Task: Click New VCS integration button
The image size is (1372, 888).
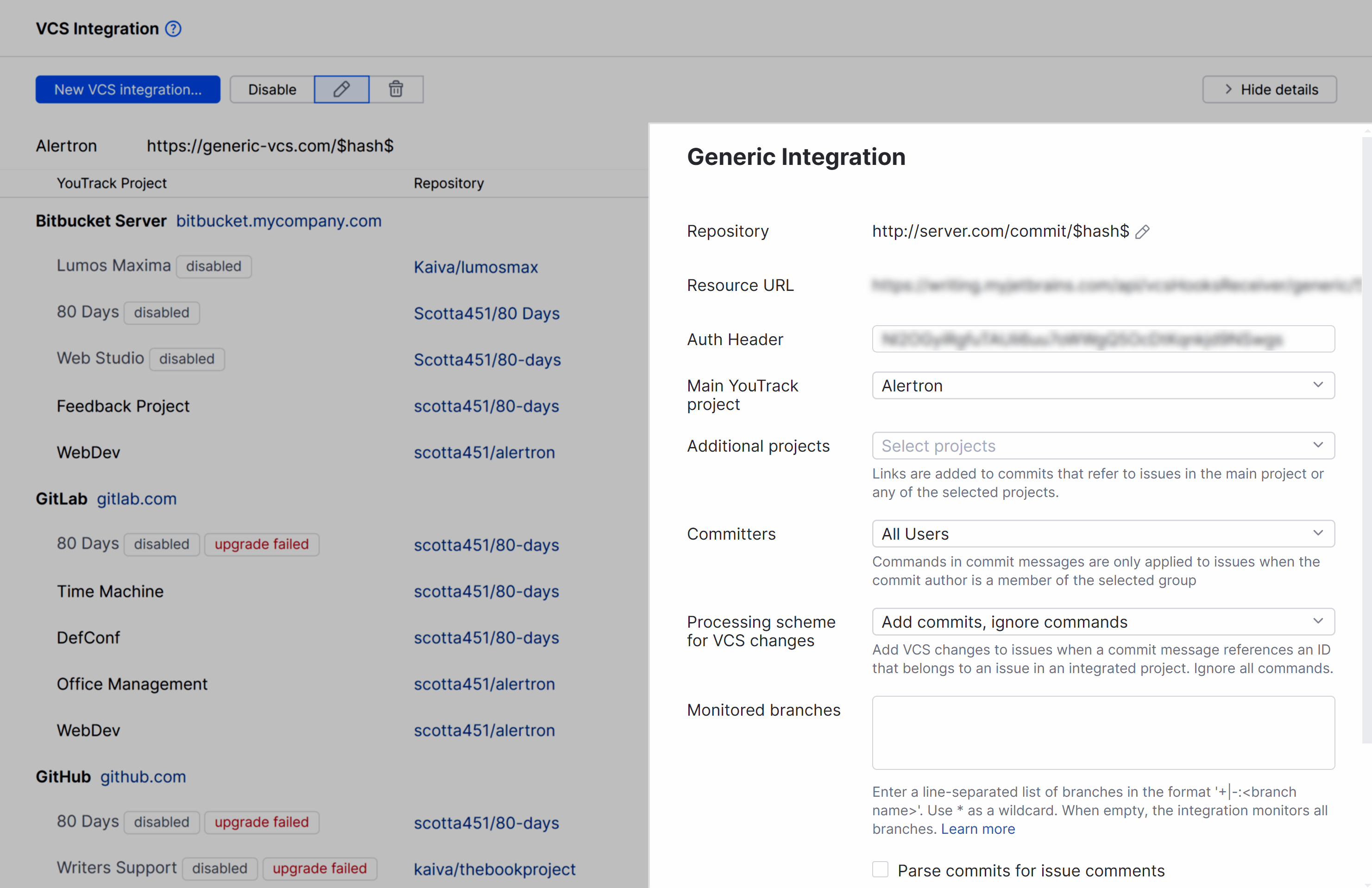Action: pos(127,89)
